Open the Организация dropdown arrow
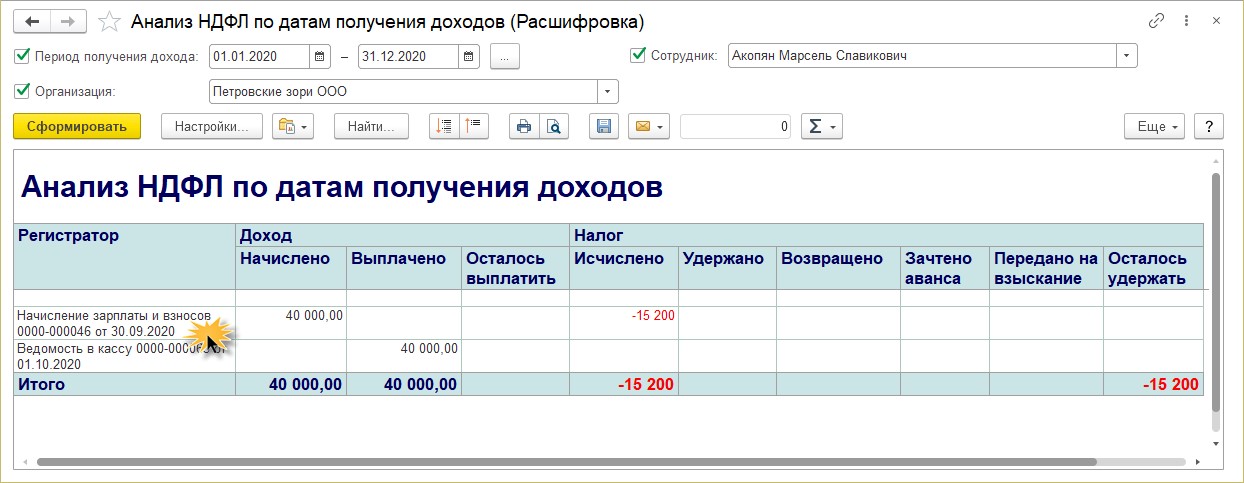The height and width of the screenshot is (483, 1244). [608, 92]
